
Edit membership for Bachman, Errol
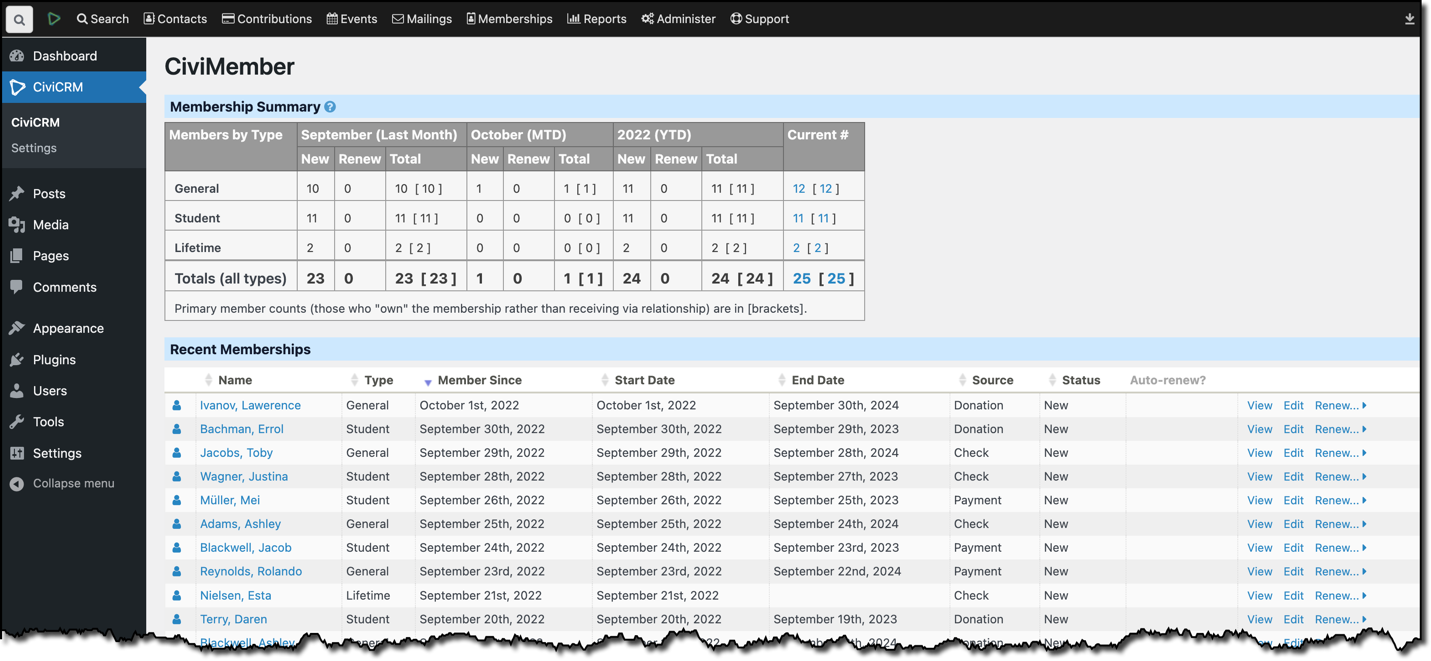point(1293,429)
